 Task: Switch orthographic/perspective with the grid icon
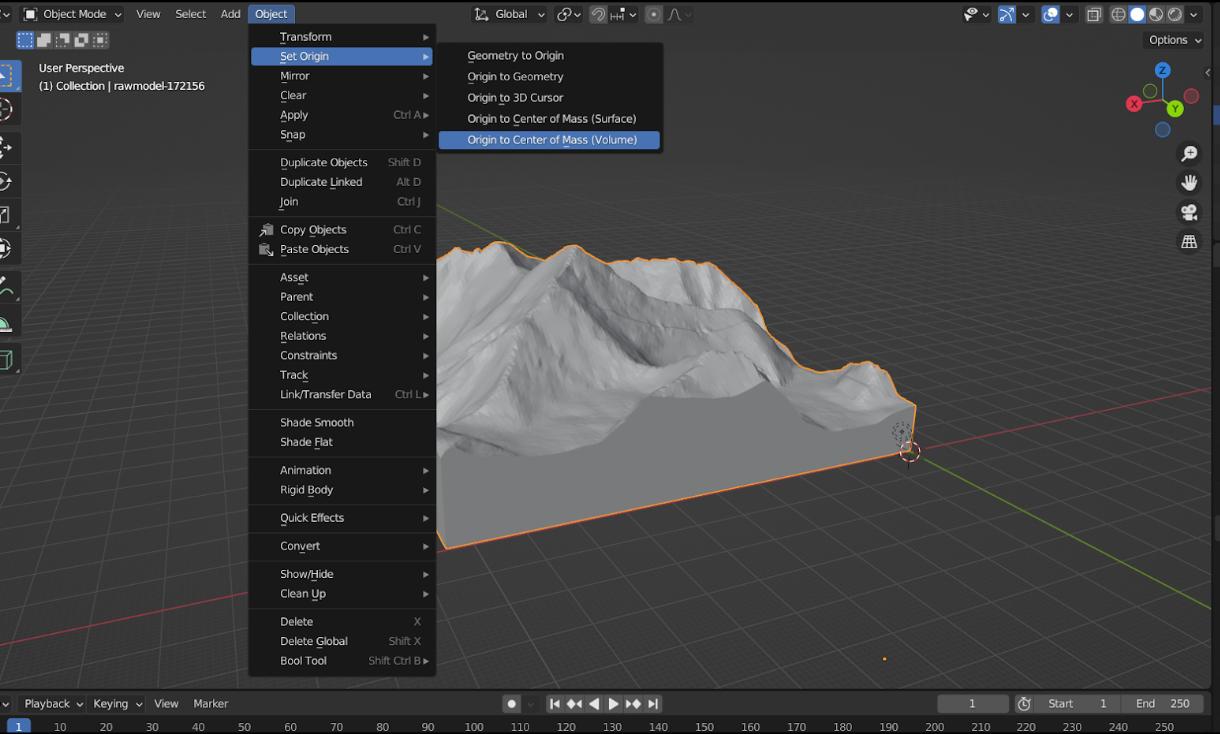[1189, 242]
